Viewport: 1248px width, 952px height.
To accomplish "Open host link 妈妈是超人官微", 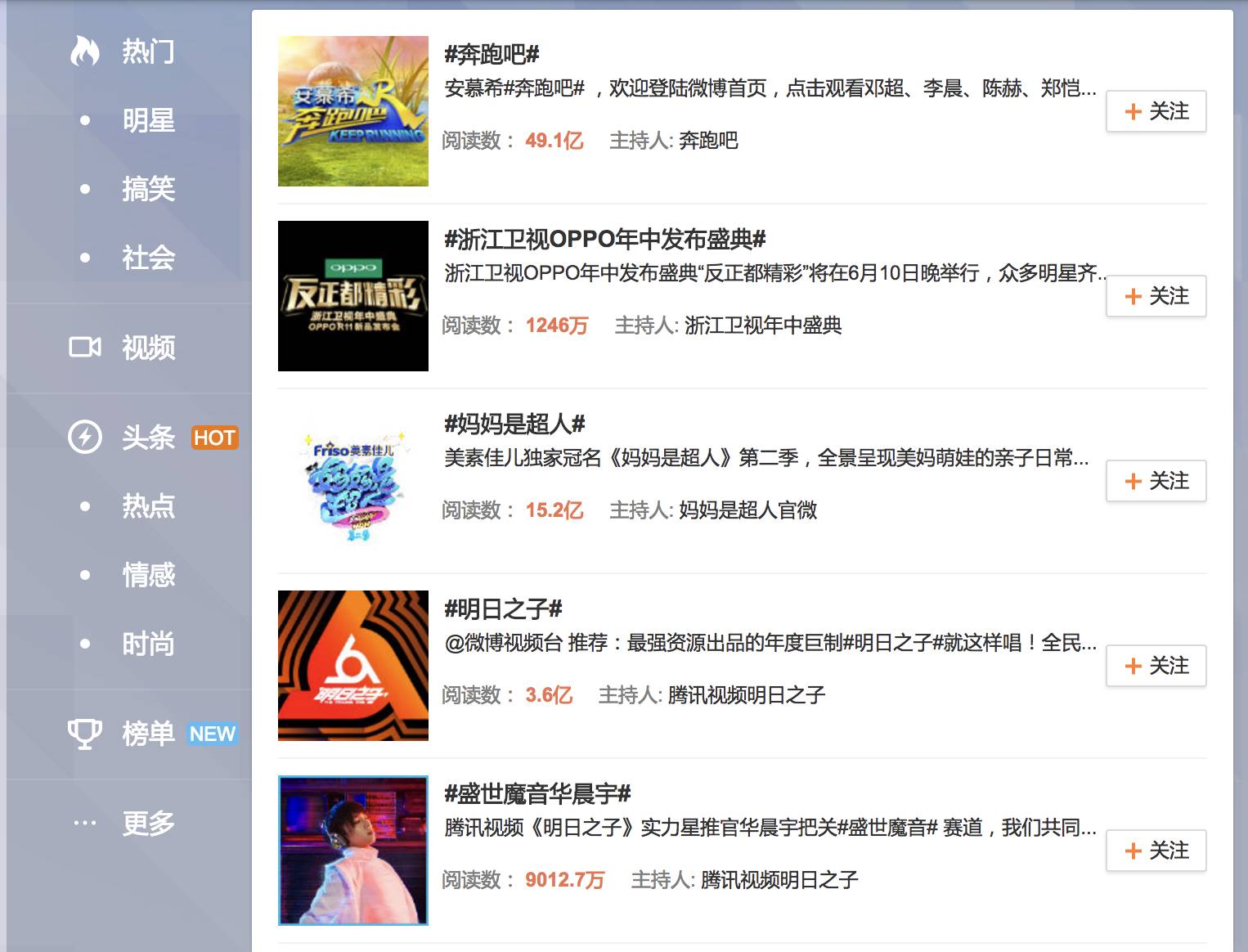I will click(748, 510).
